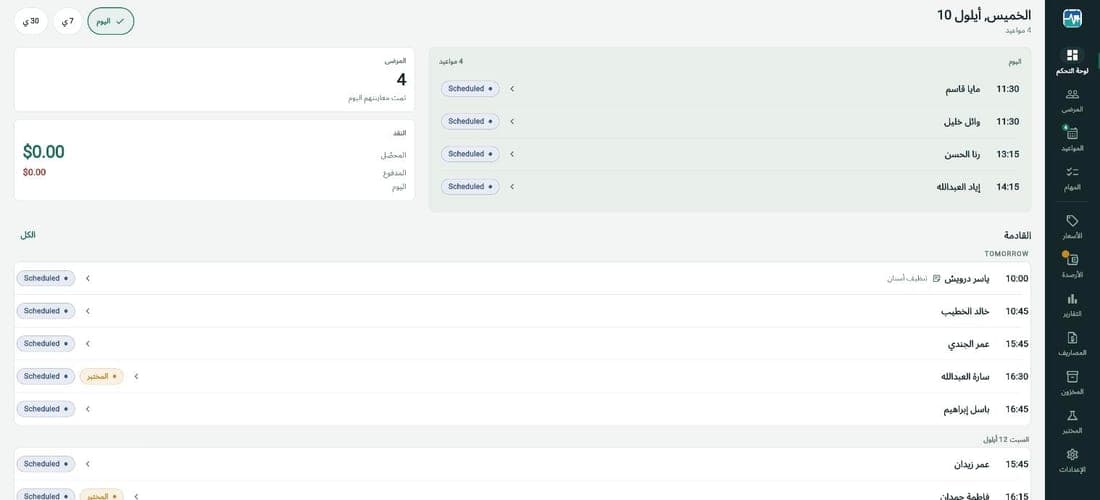Open the Inventory (المخزون) box icon

click(1072, 377)
